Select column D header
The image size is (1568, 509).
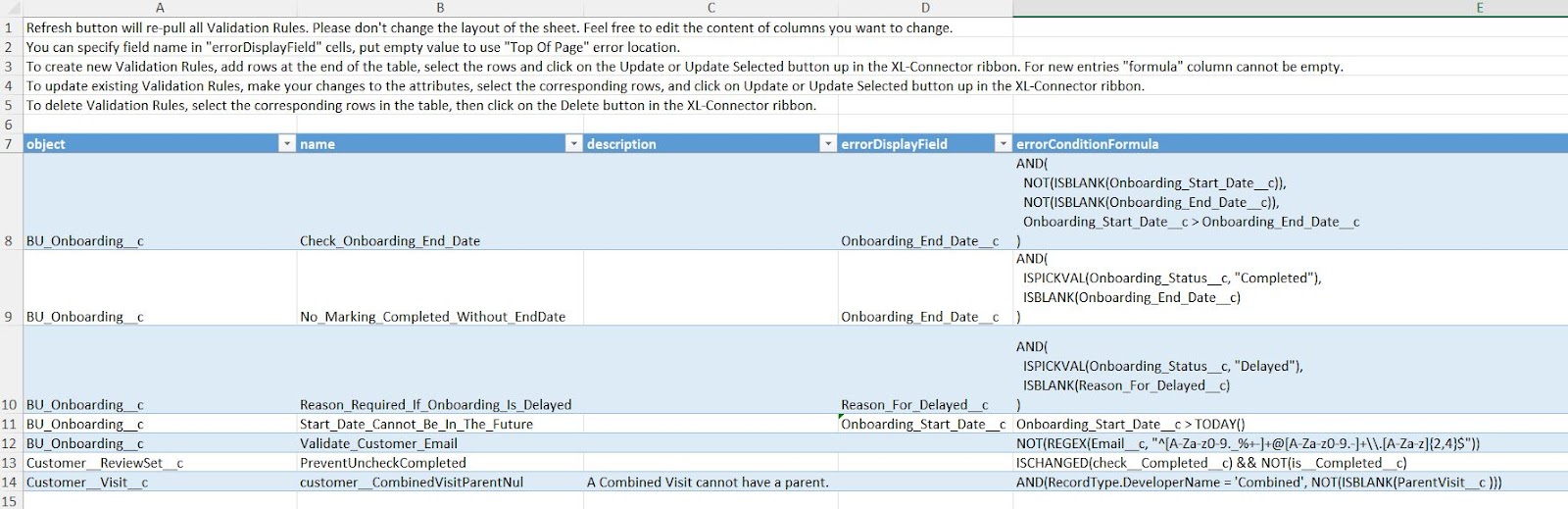[925, 8]
